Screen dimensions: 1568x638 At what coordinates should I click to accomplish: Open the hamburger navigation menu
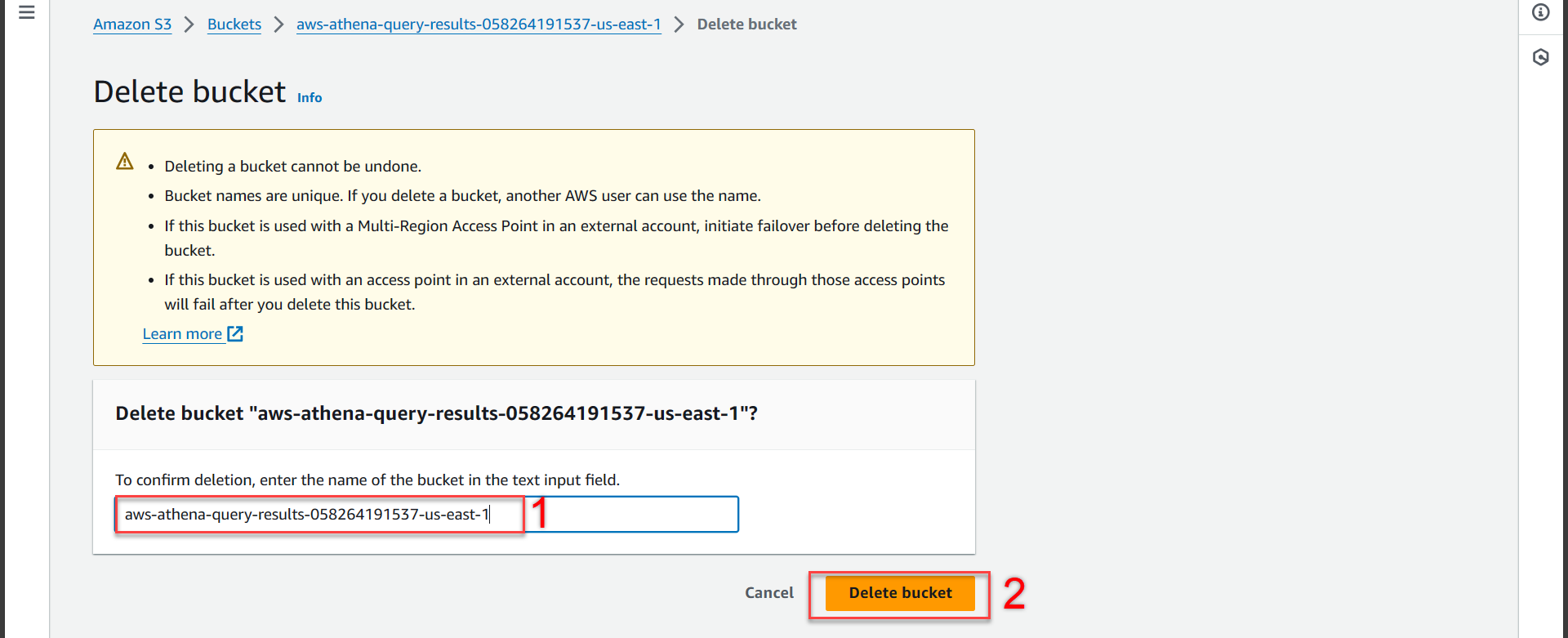pyautogui.click(x=27, y=12)
